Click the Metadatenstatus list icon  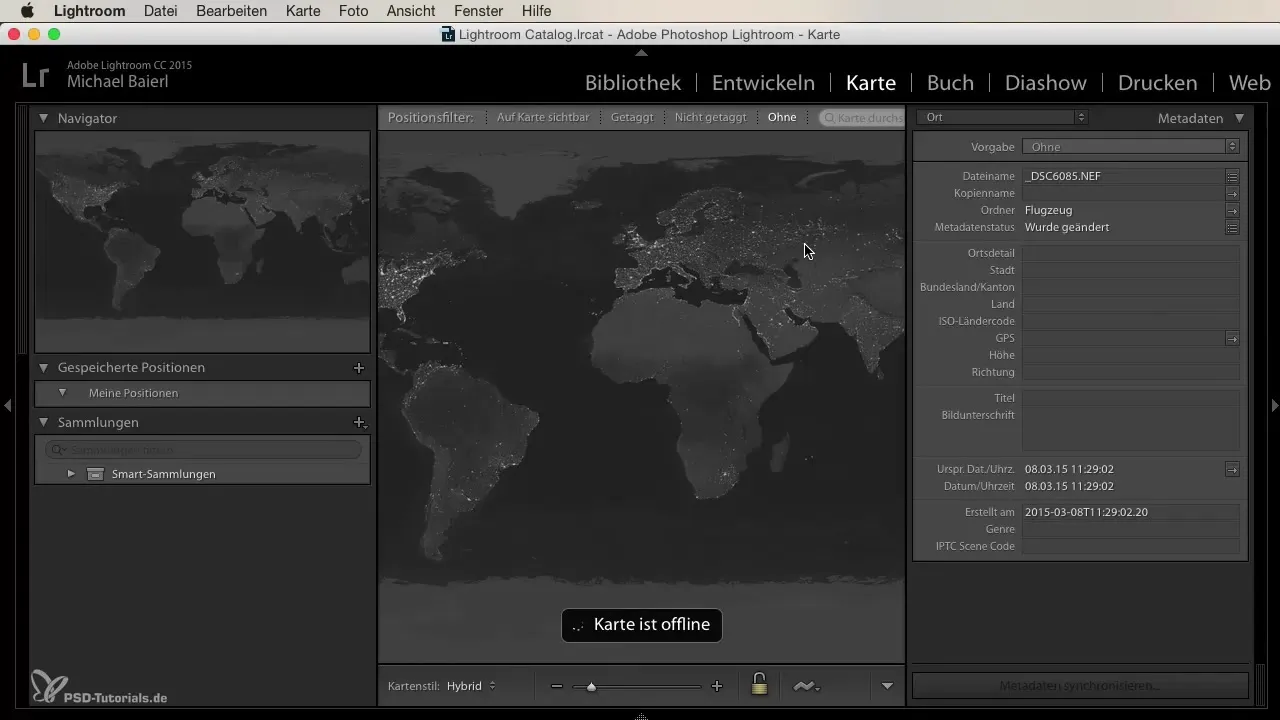click(x=1232, y=227)
